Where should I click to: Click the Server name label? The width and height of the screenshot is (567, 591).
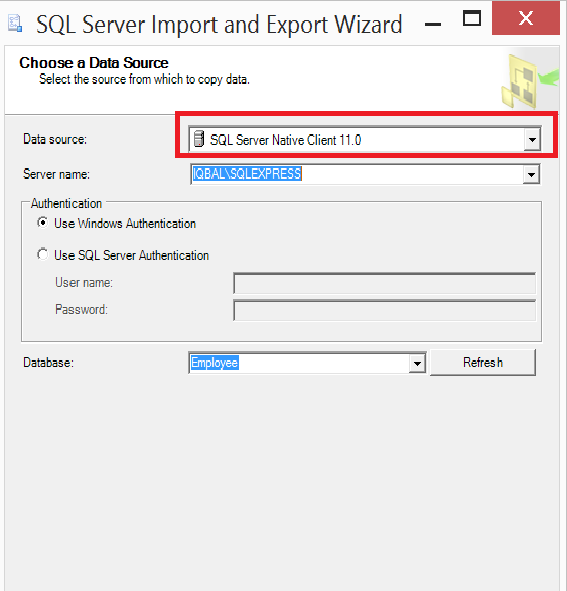(x=57, y=174)
